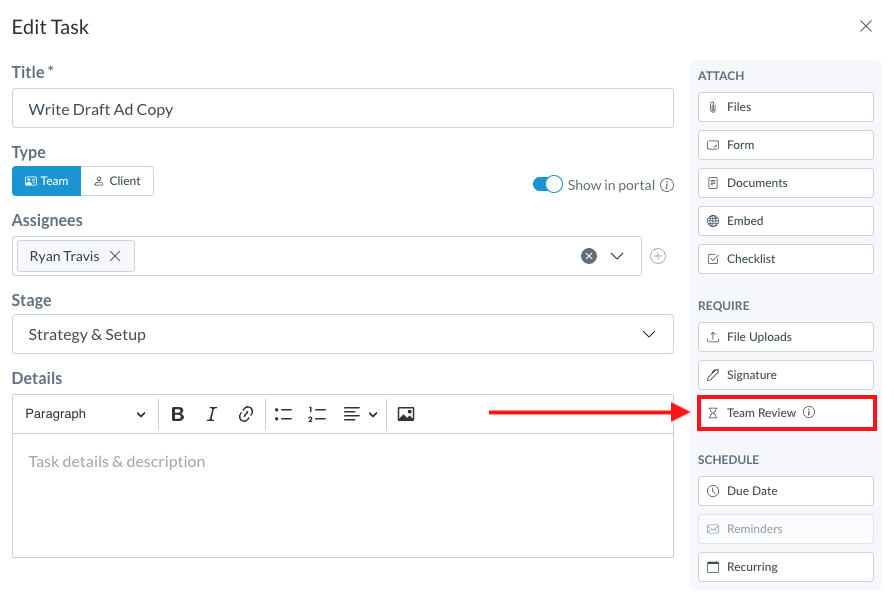
Task: Clear all assignees with circled X
Action: tap(589, 256)
